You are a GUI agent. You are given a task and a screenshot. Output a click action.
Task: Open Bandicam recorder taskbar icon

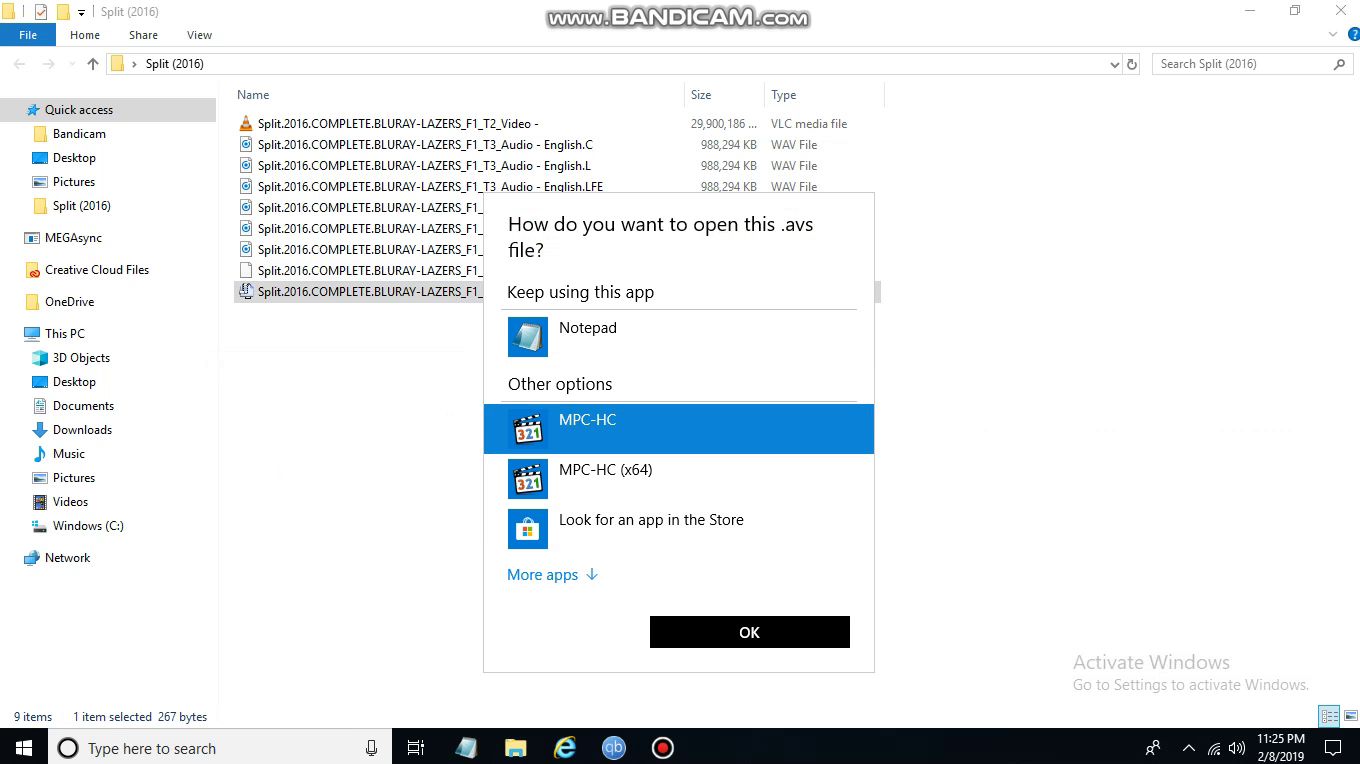point(662,748)
